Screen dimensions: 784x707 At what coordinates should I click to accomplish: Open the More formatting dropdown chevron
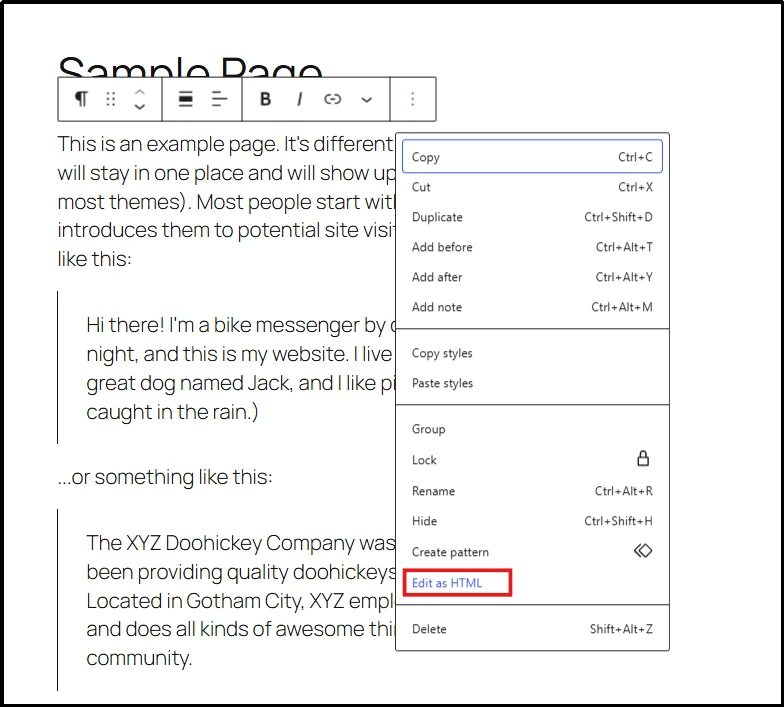point(366,100)
